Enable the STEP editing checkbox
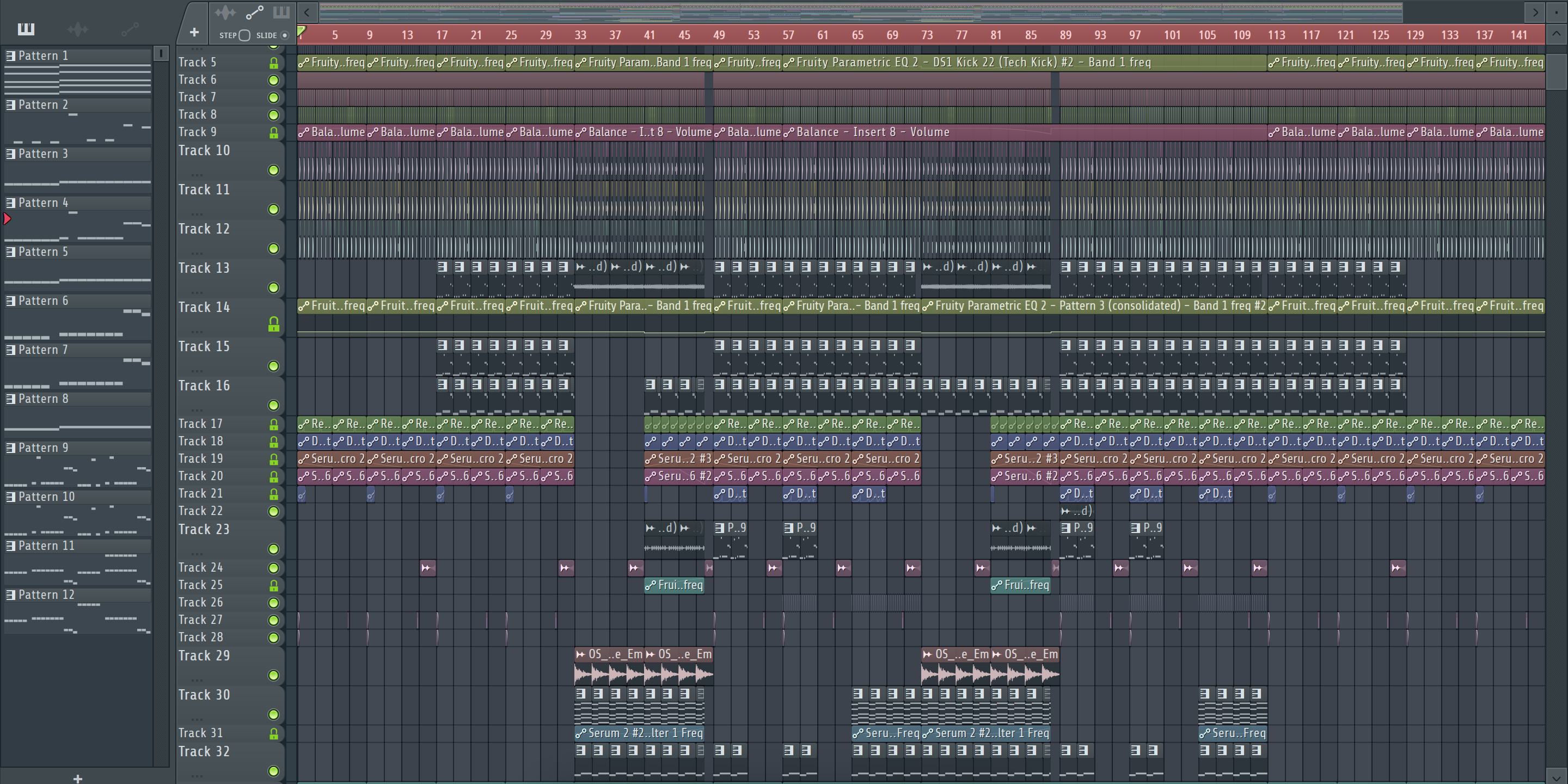This screenshot has height=784, width=1568. click(244, 35)
